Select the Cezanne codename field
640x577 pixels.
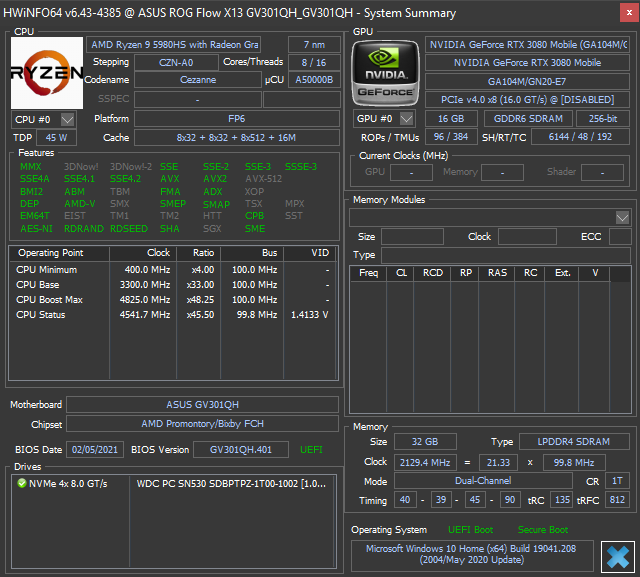click(x=198, y=80)
